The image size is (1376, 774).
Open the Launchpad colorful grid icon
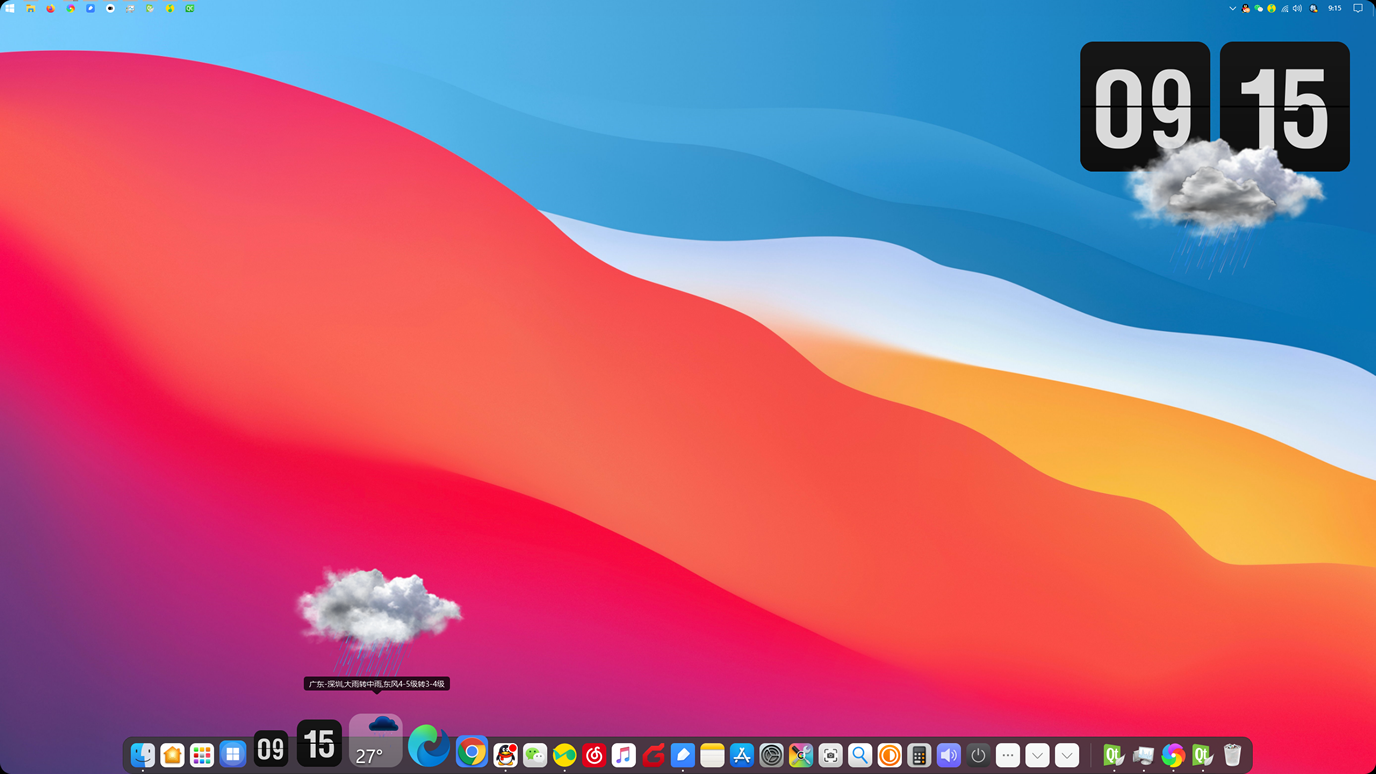[x=202, y=755]
